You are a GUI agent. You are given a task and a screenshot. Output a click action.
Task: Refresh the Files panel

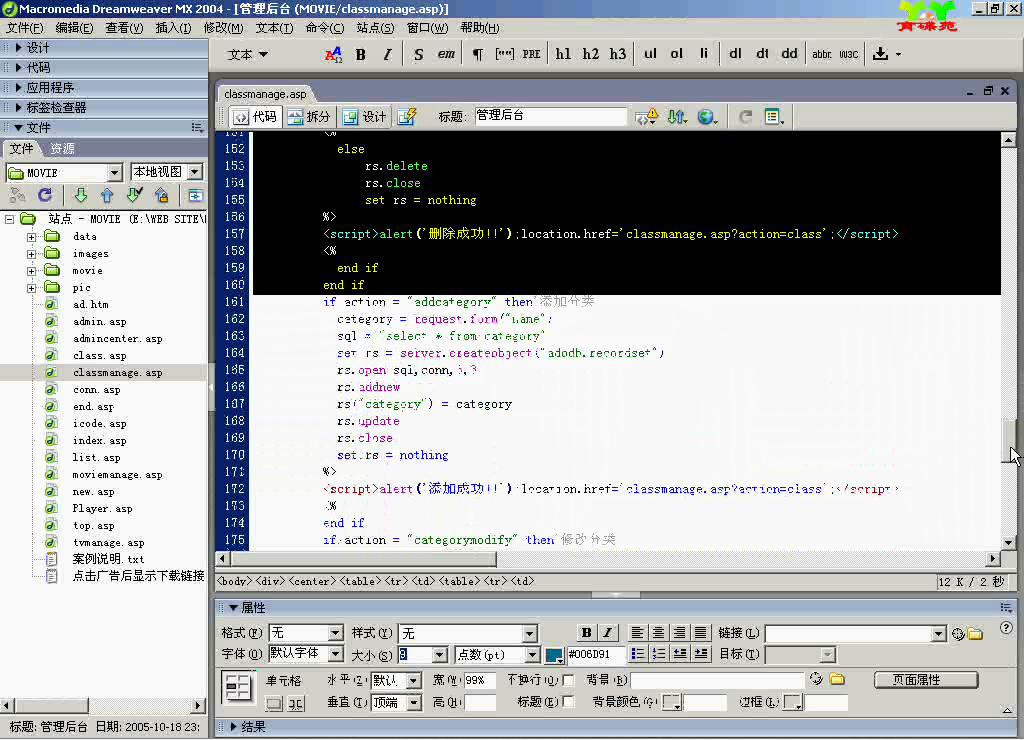pos(45,195)
